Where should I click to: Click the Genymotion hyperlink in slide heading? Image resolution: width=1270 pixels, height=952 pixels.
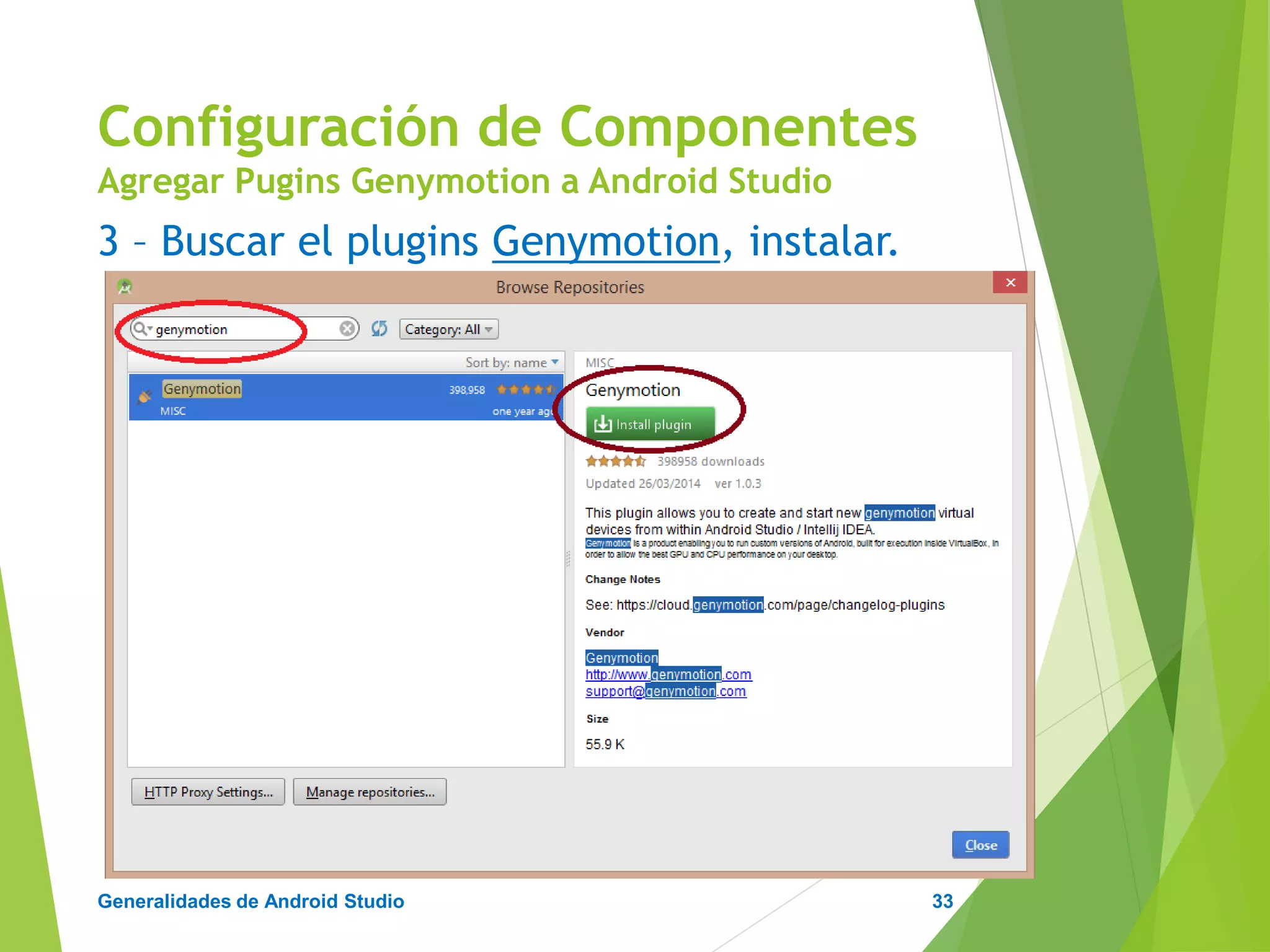pos(606,241)
